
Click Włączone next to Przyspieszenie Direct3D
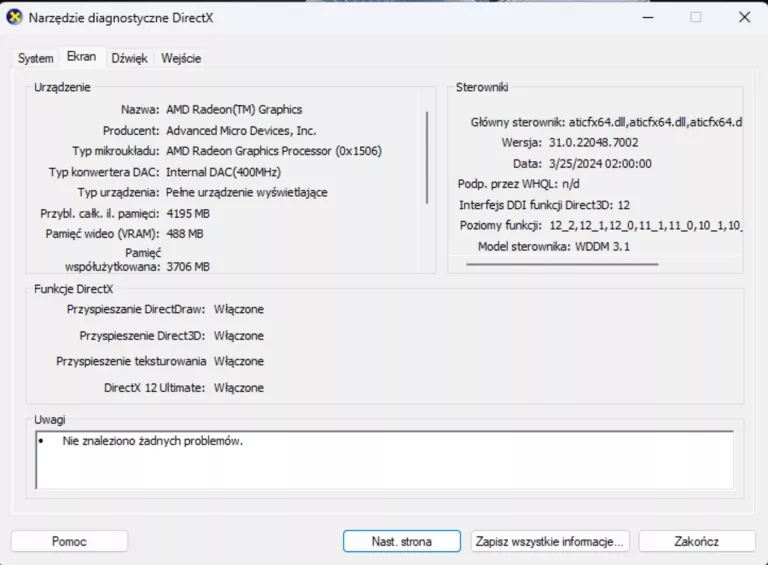pos(239,336)
